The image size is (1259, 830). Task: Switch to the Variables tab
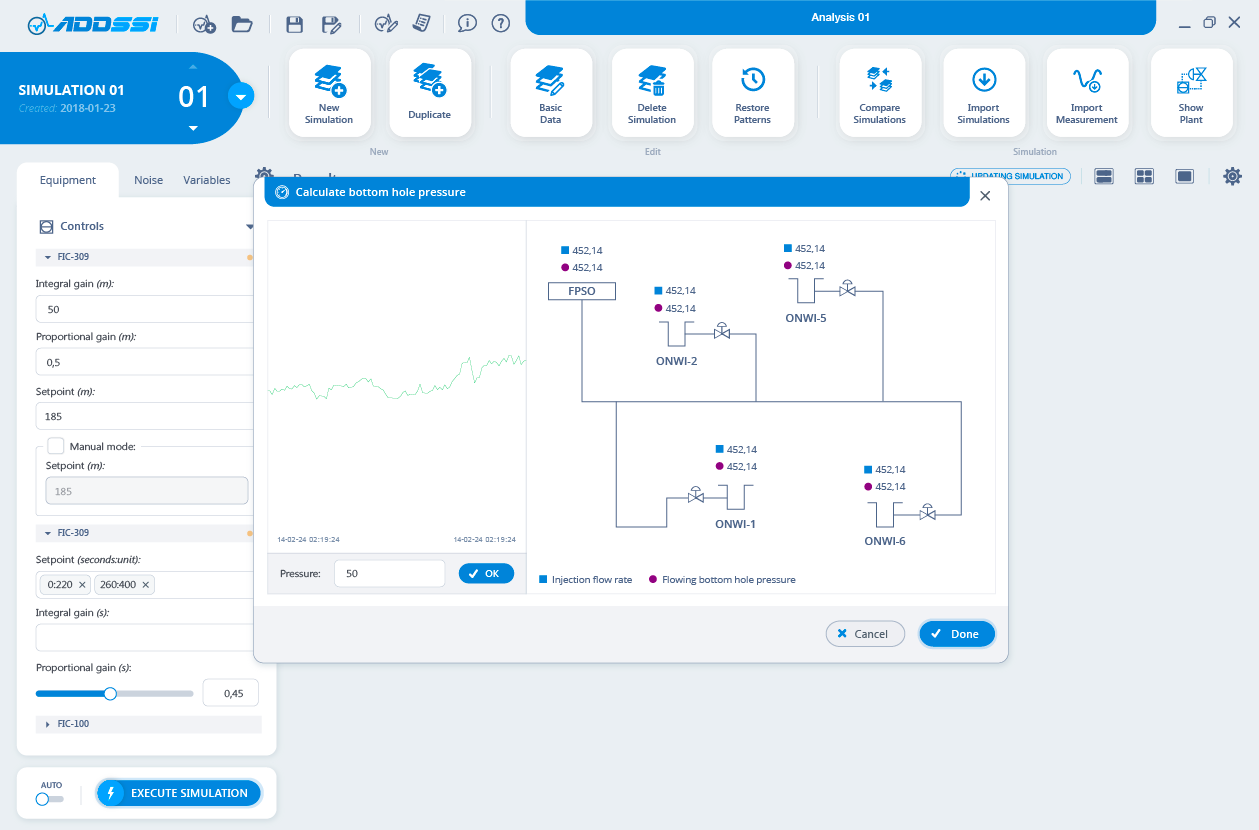(207, 180)
